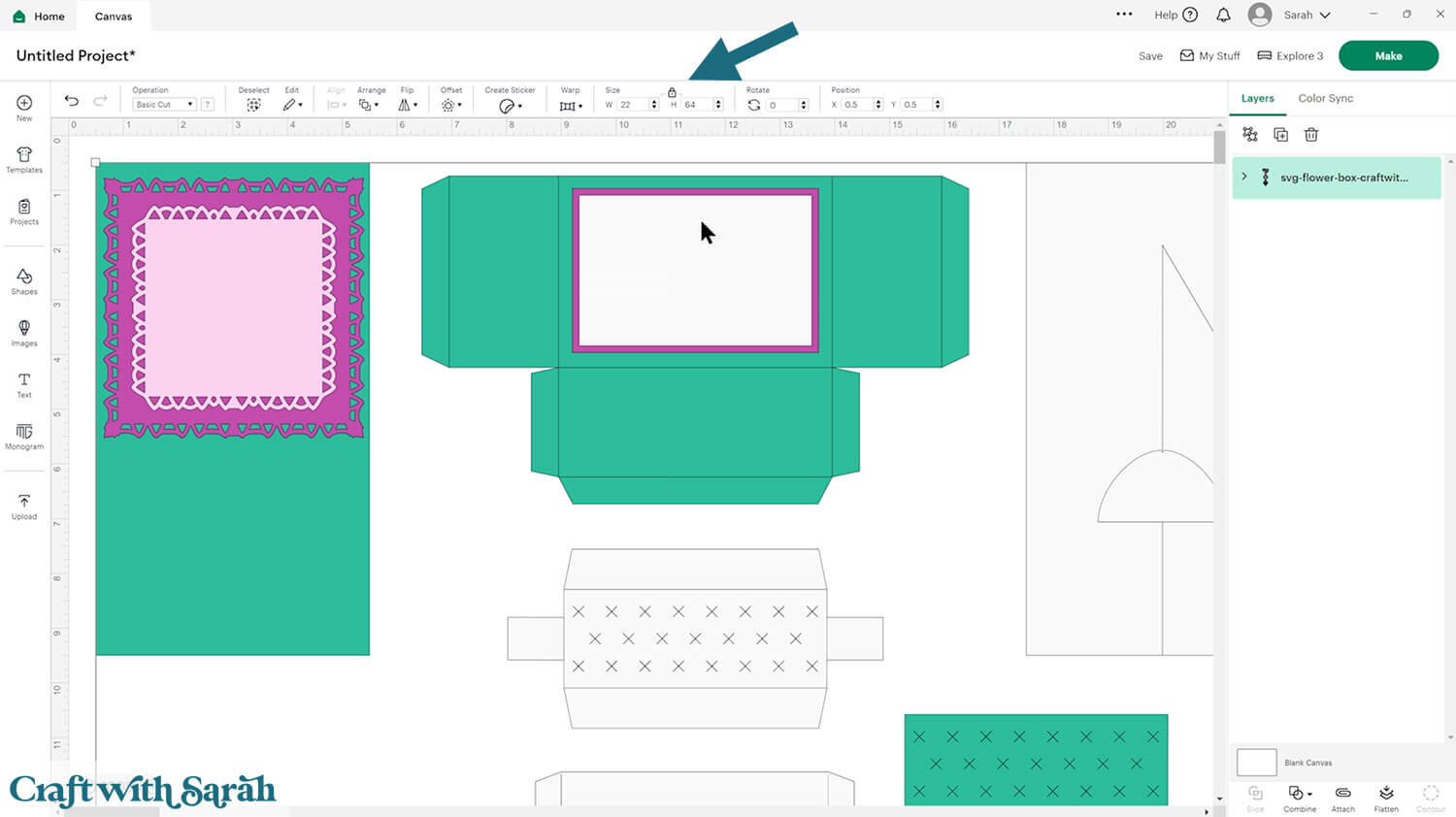Delete selected layer with trash icon
This screenshot has height=817, width=1456.
[1311, 135]
